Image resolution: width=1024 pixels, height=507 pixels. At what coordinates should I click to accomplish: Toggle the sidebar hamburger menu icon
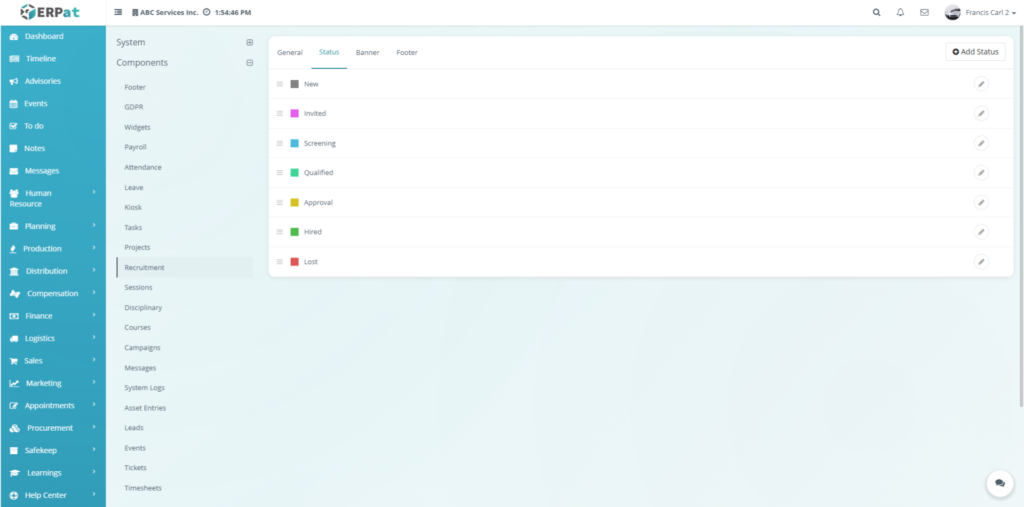point(118,13)
